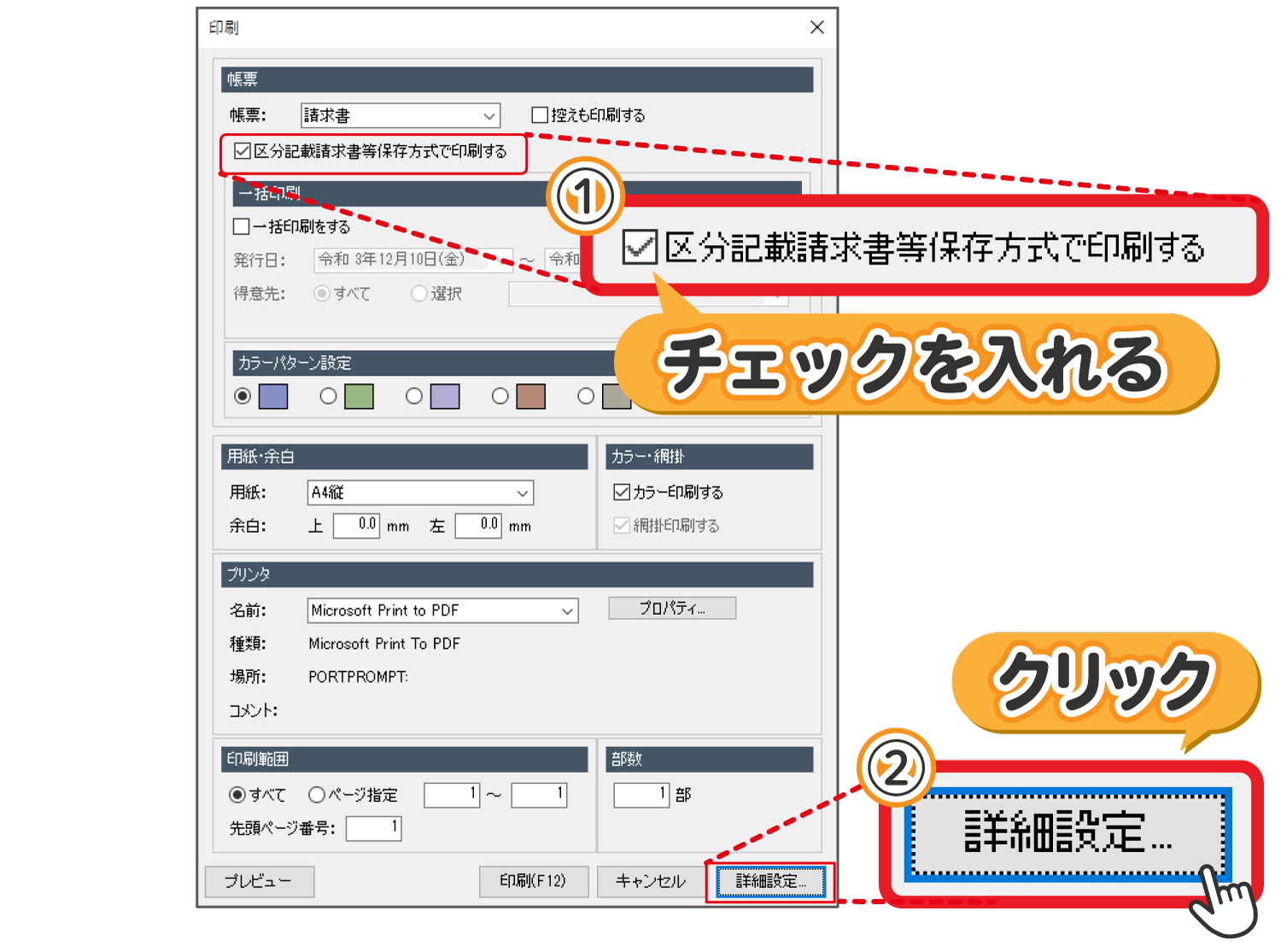Click the キャンセル button
The width and height of the screenshot is (1281, 952).
(x=651, y=881)
